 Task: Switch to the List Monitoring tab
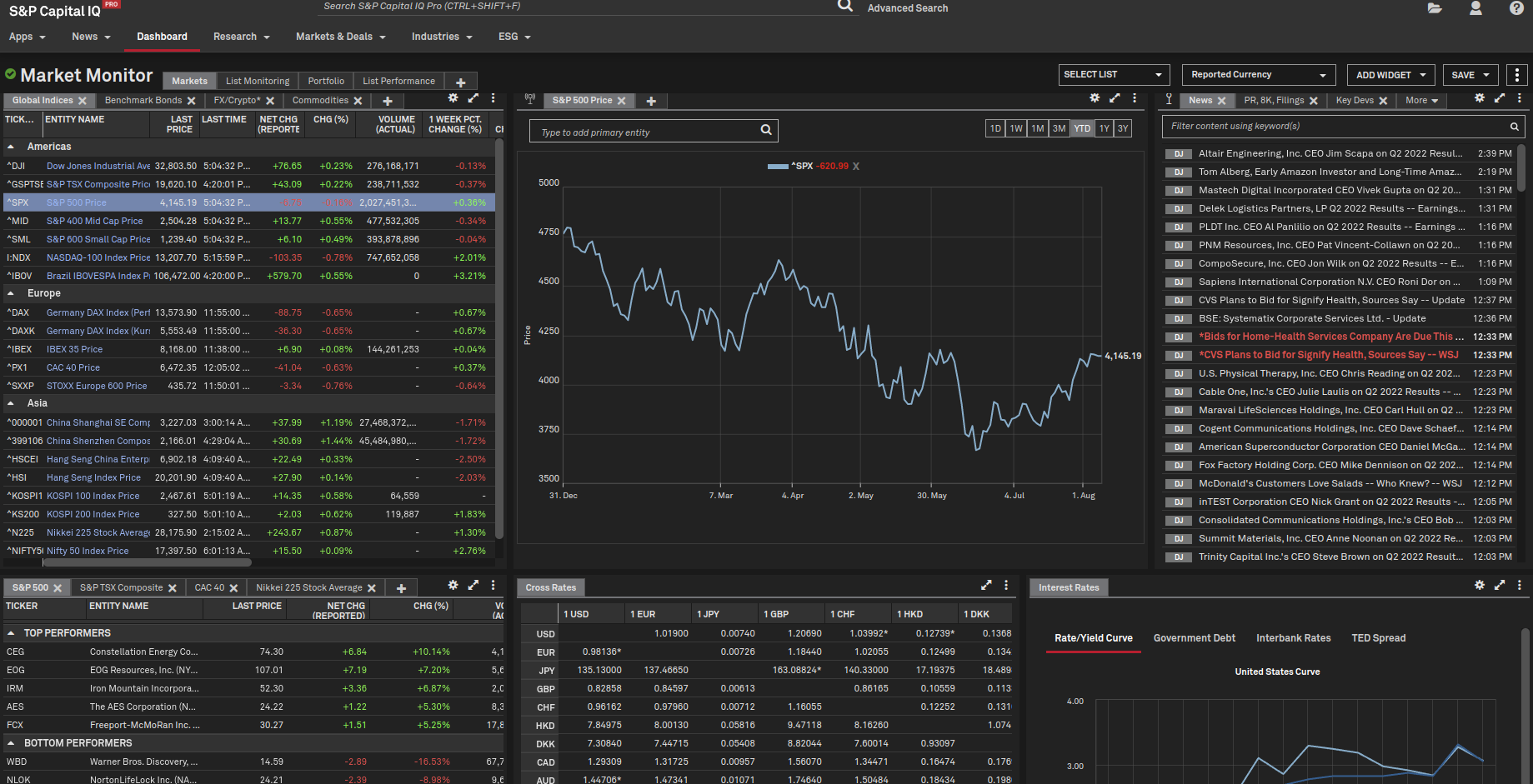(x=258, y=82)
